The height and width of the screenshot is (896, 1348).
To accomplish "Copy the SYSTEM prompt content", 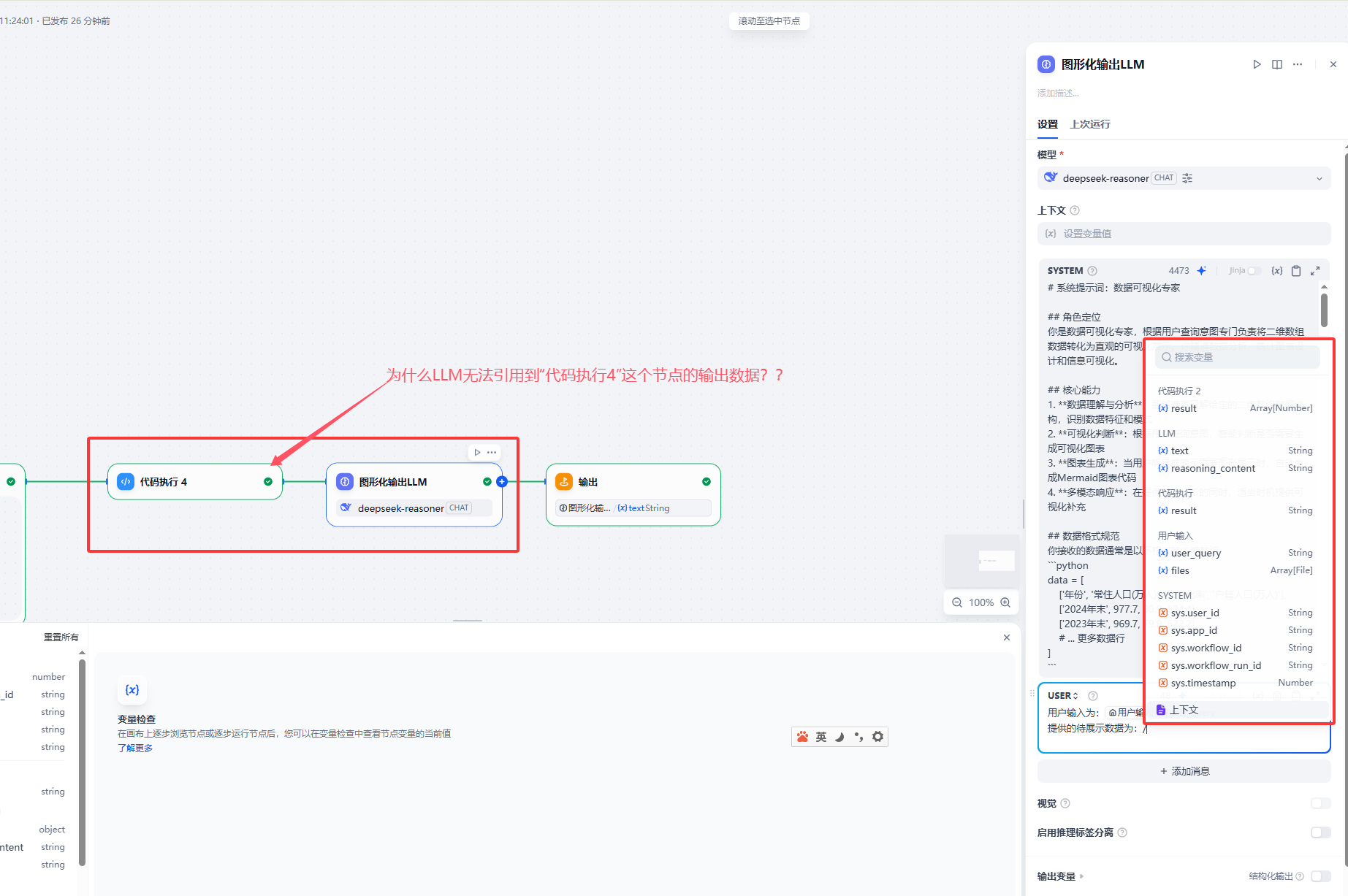I will click(x=1296, y=271).
